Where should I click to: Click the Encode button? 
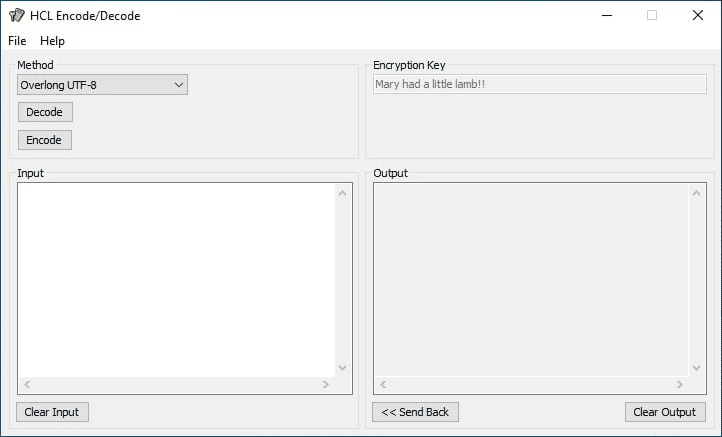tap(45, 140)
